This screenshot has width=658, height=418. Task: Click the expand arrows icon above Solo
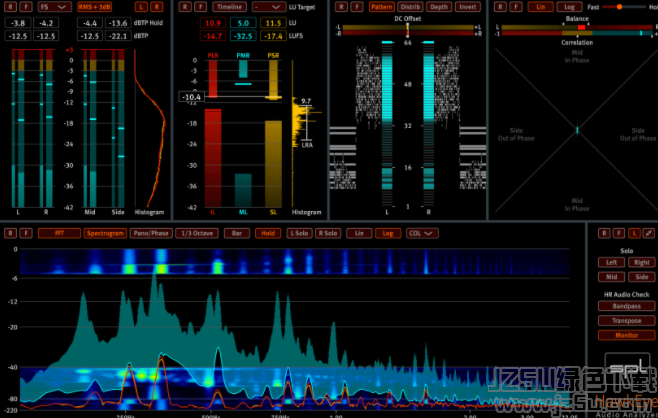(x=649, y=233)
